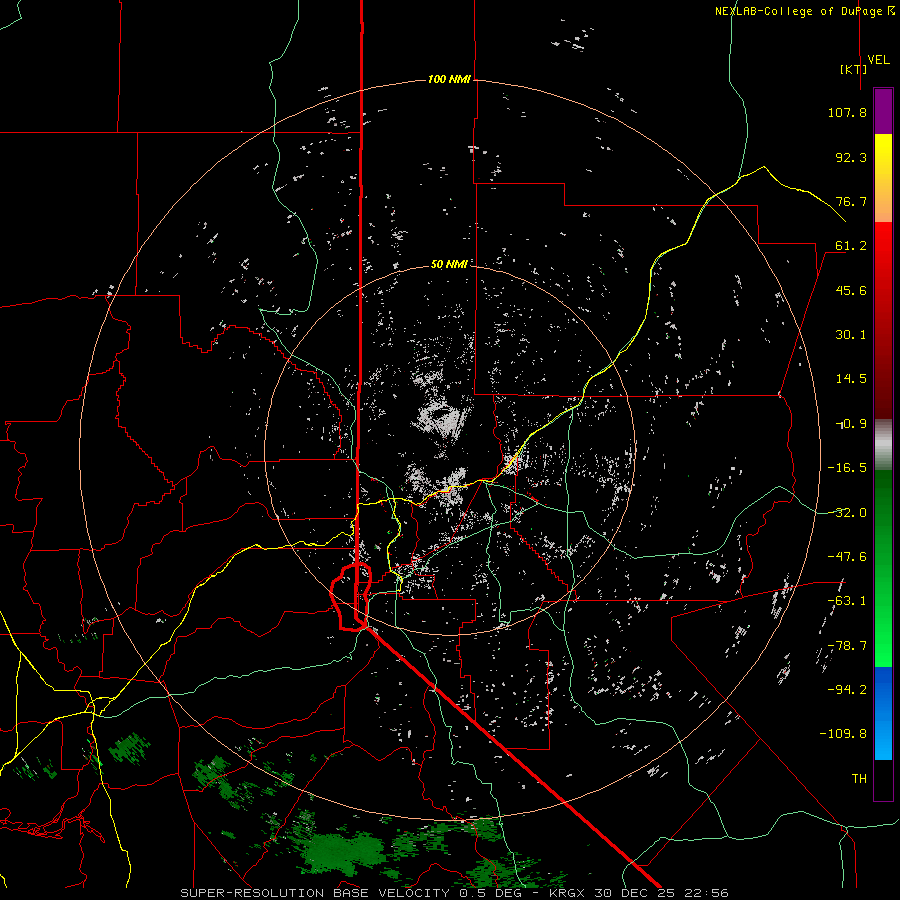The image size is (900, 900).
Task: Click the VEL legend heading
Action: coord(878,60)
